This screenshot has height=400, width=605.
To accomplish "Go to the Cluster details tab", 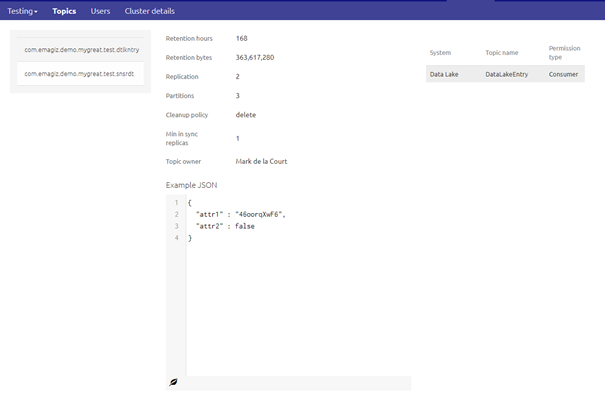I will (149, 11).
